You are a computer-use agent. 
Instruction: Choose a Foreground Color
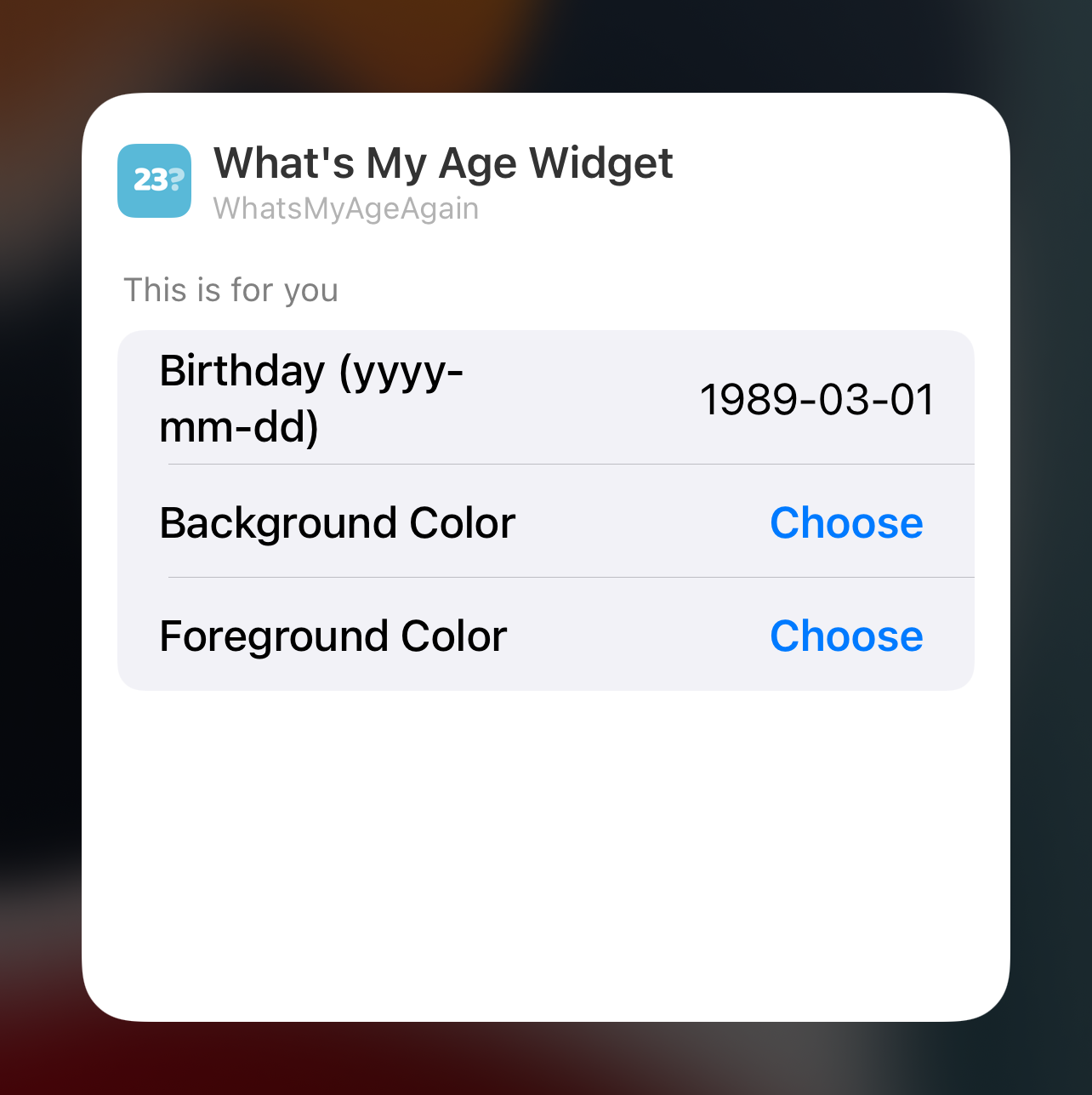[846, 636]
